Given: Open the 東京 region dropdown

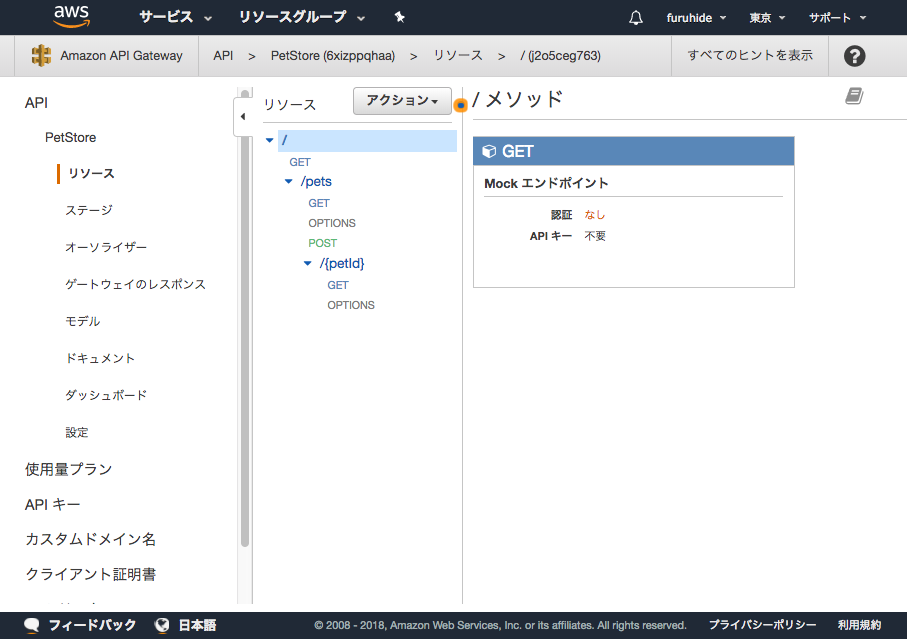Looking at the screenshot, I should pos(765,17).
